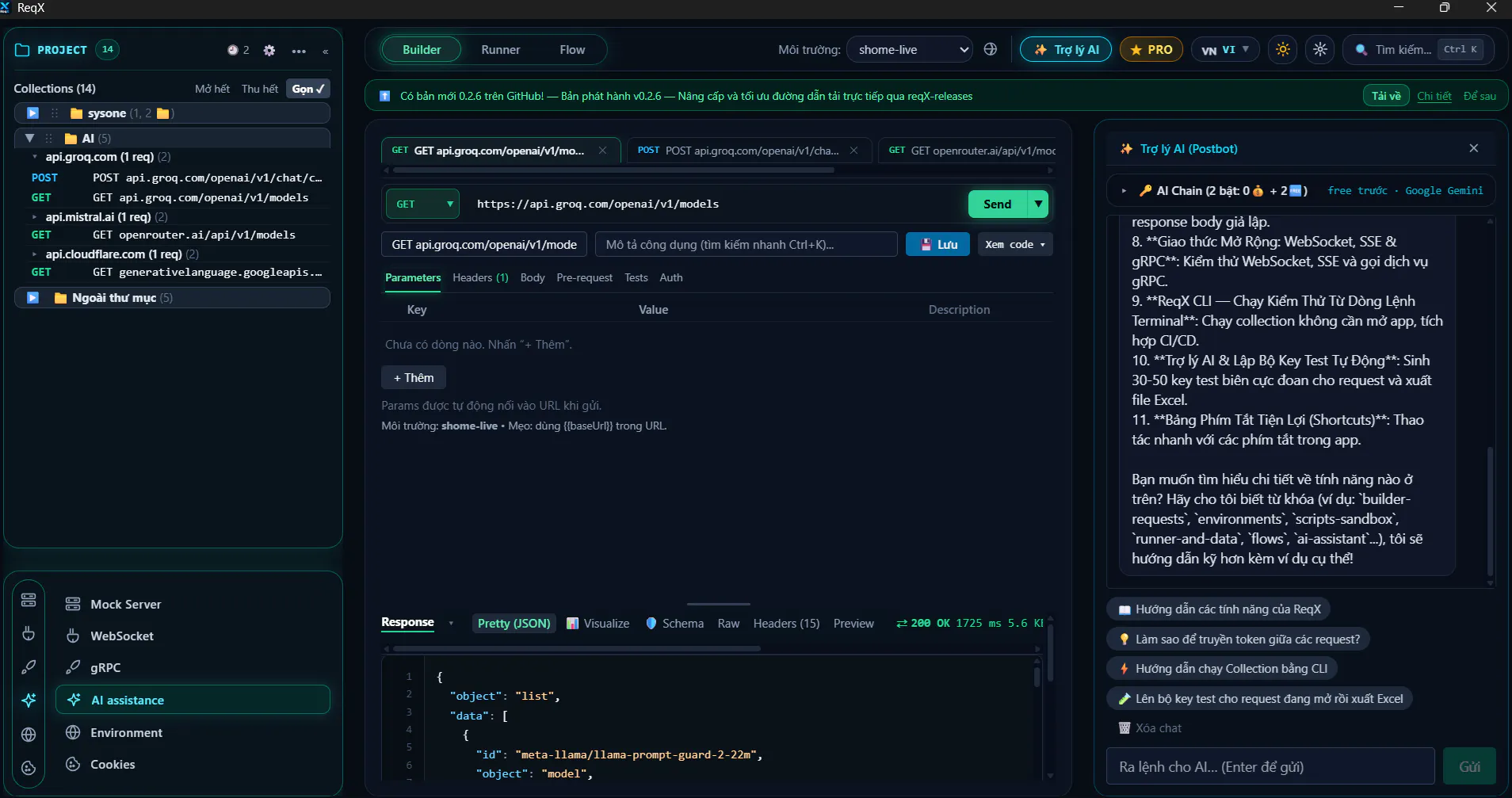Open project settings gear icon
The image size is (1512, 798).
point(269,51)
